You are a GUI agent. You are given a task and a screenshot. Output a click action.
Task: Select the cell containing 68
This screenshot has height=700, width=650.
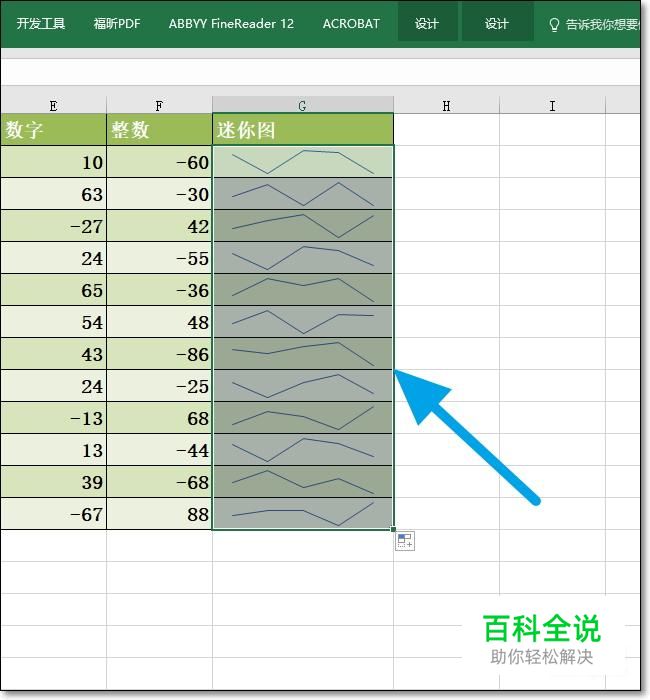159,418
